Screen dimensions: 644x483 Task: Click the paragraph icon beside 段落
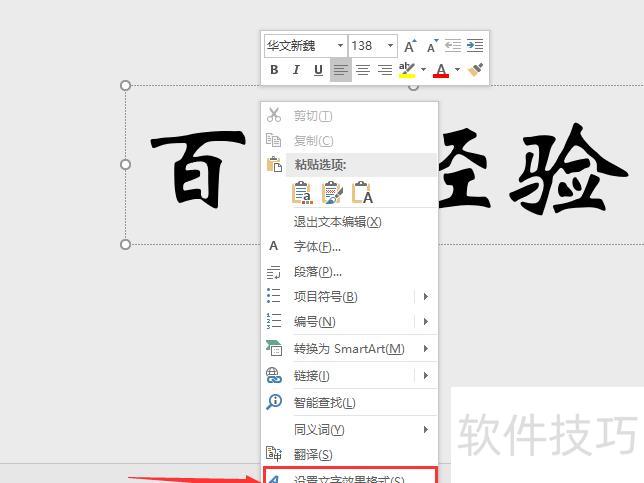click(x=274, y=272)
